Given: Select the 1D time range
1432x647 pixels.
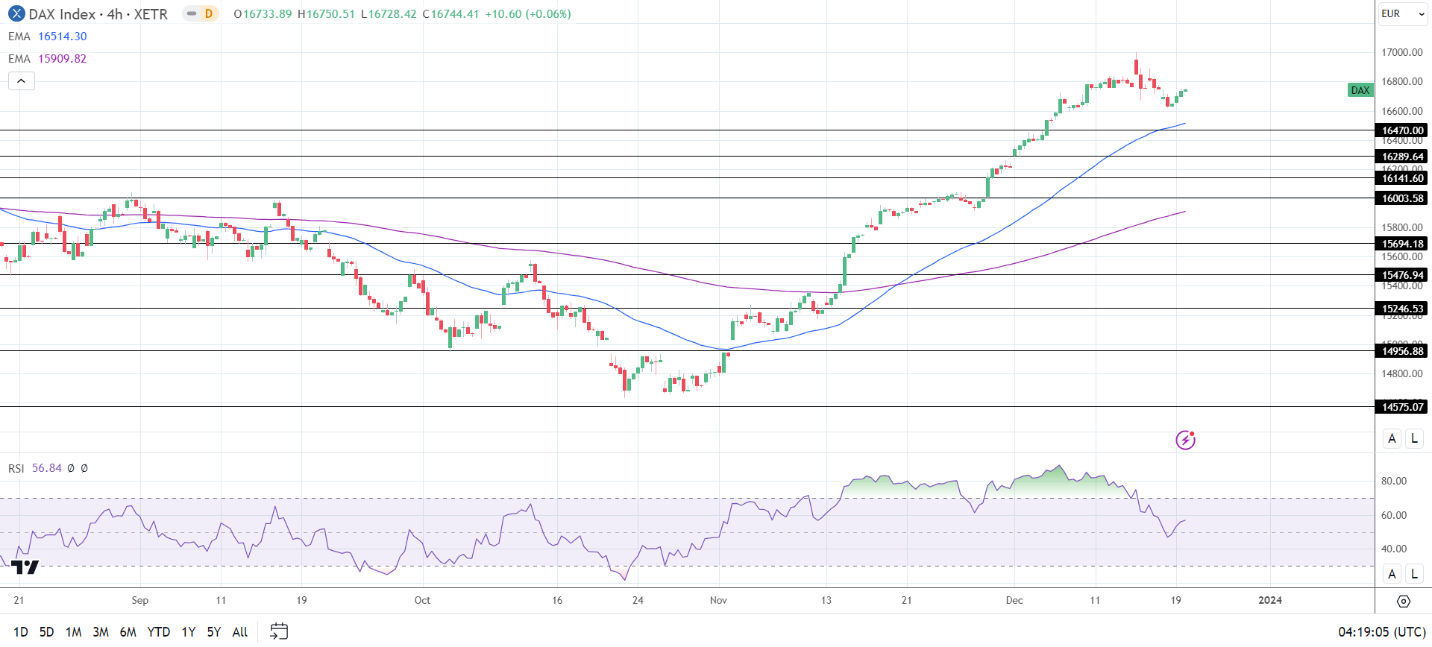Looking at the screenshot, I should click(20, 632).
